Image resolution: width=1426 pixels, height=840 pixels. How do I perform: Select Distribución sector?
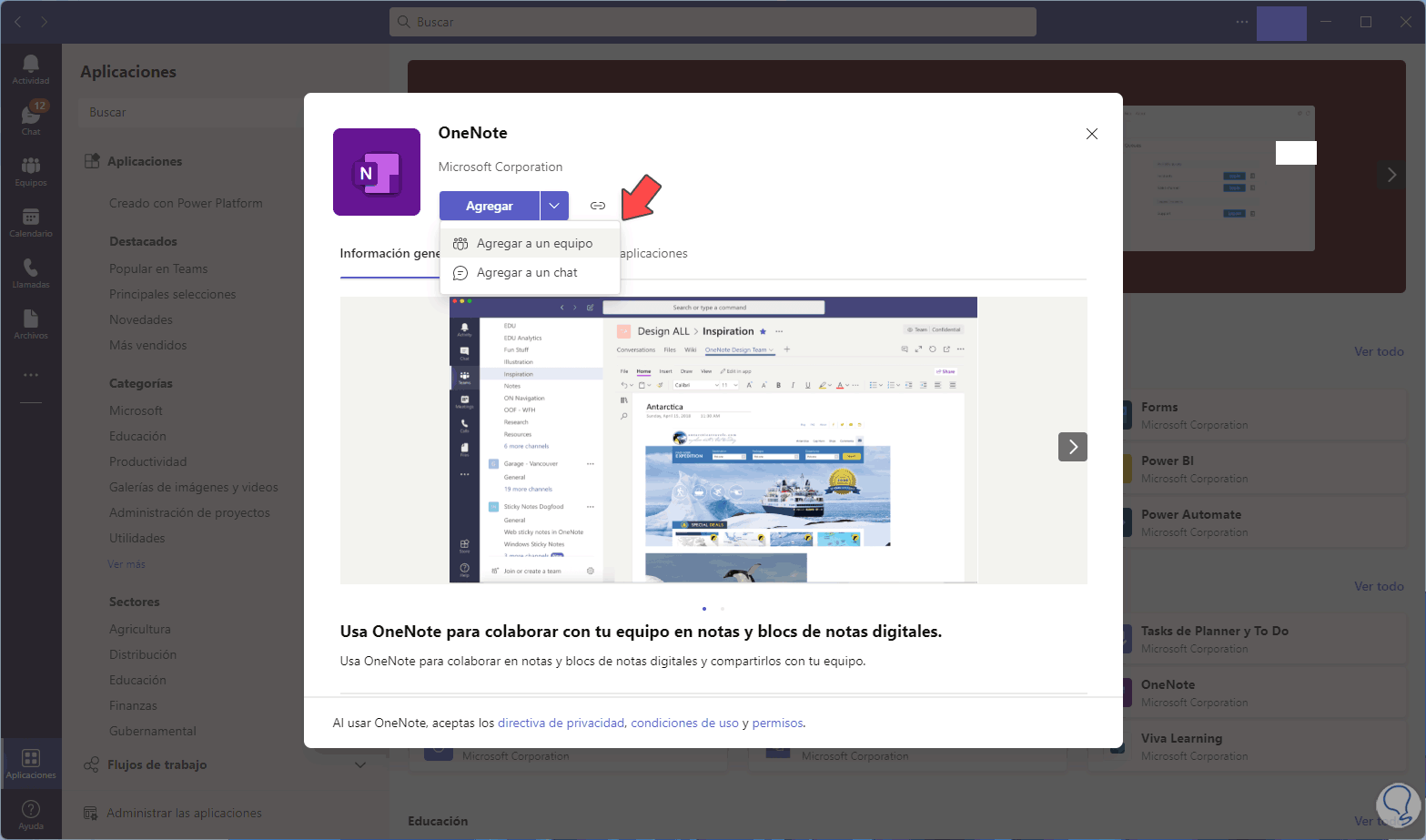(143, 654)
